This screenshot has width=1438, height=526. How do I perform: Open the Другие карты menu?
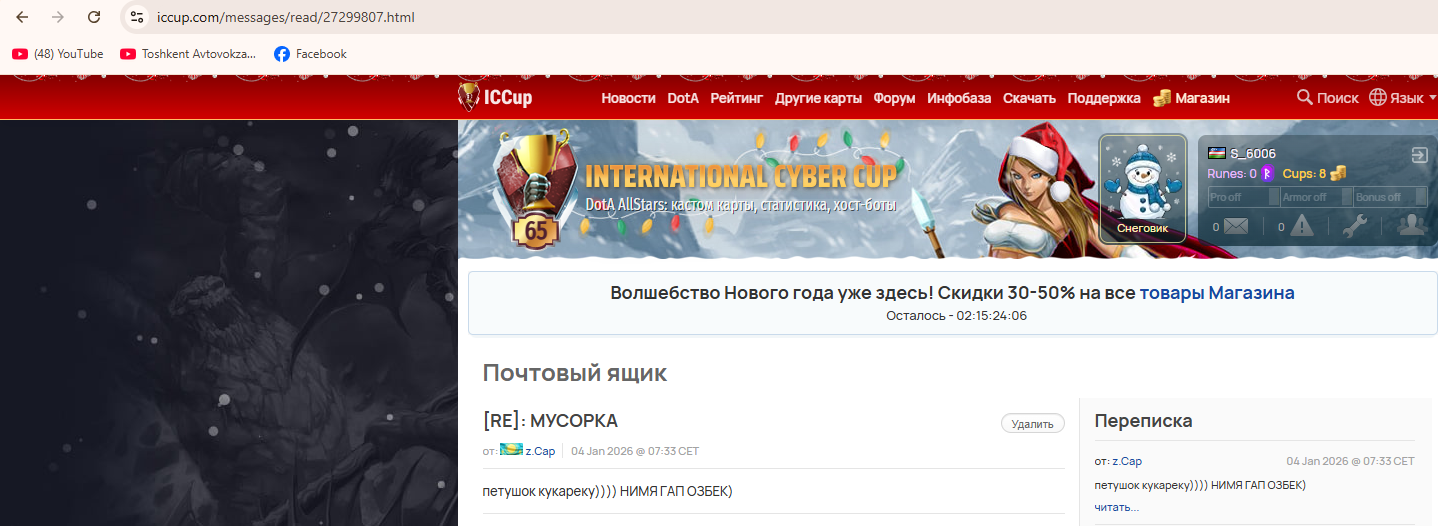(818, 98)
